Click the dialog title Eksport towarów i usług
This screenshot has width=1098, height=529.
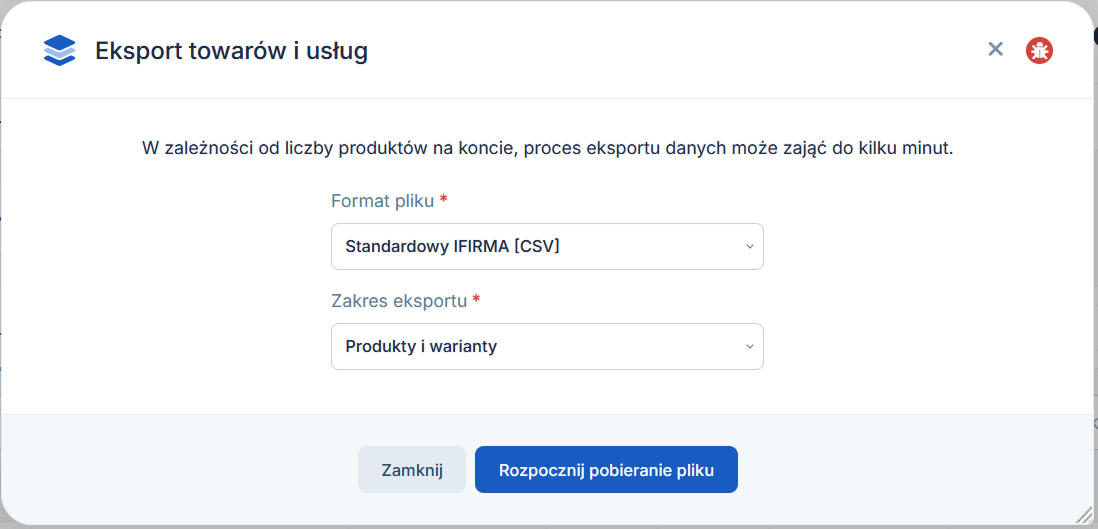231,51
